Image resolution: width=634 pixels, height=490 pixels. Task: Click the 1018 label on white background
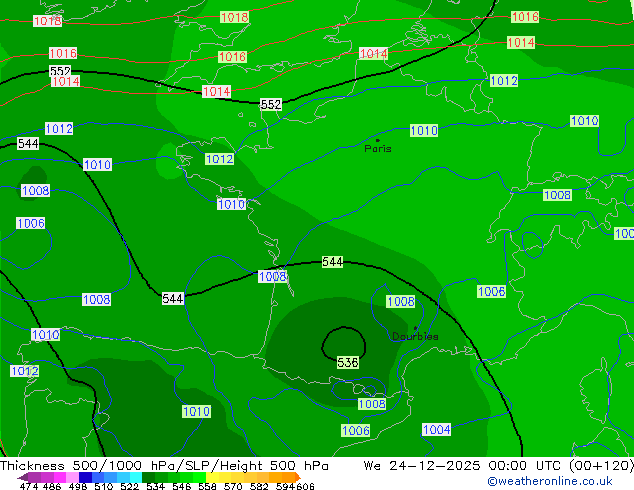point(48,21)
